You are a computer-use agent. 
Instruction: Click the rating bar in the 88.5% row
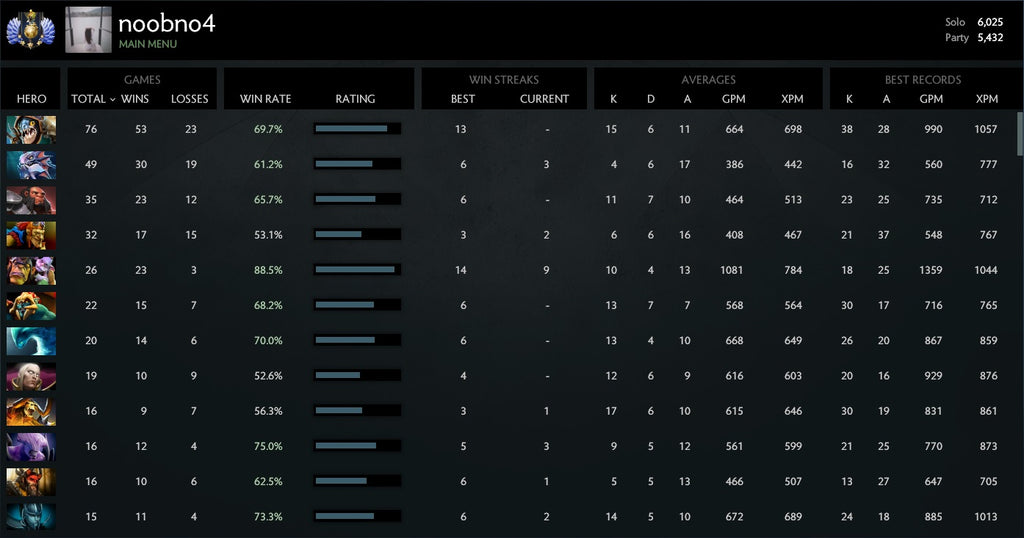coord(357,270)
